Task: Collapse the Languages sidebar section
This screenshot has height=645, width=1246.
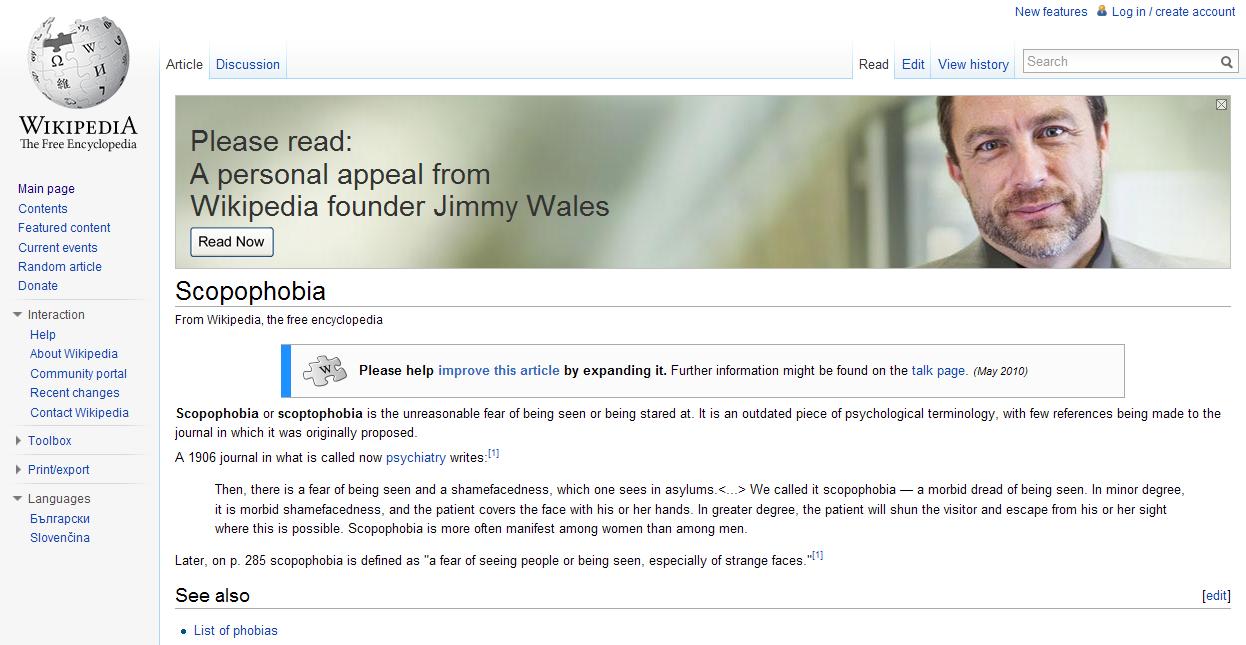Action: [18, 499]
